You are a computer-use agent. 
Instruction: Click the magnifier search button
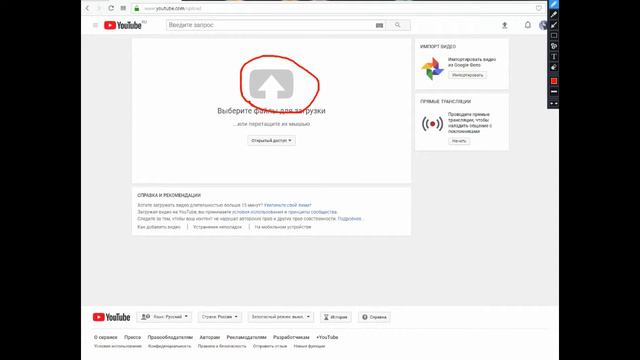(x=398, y=25)
